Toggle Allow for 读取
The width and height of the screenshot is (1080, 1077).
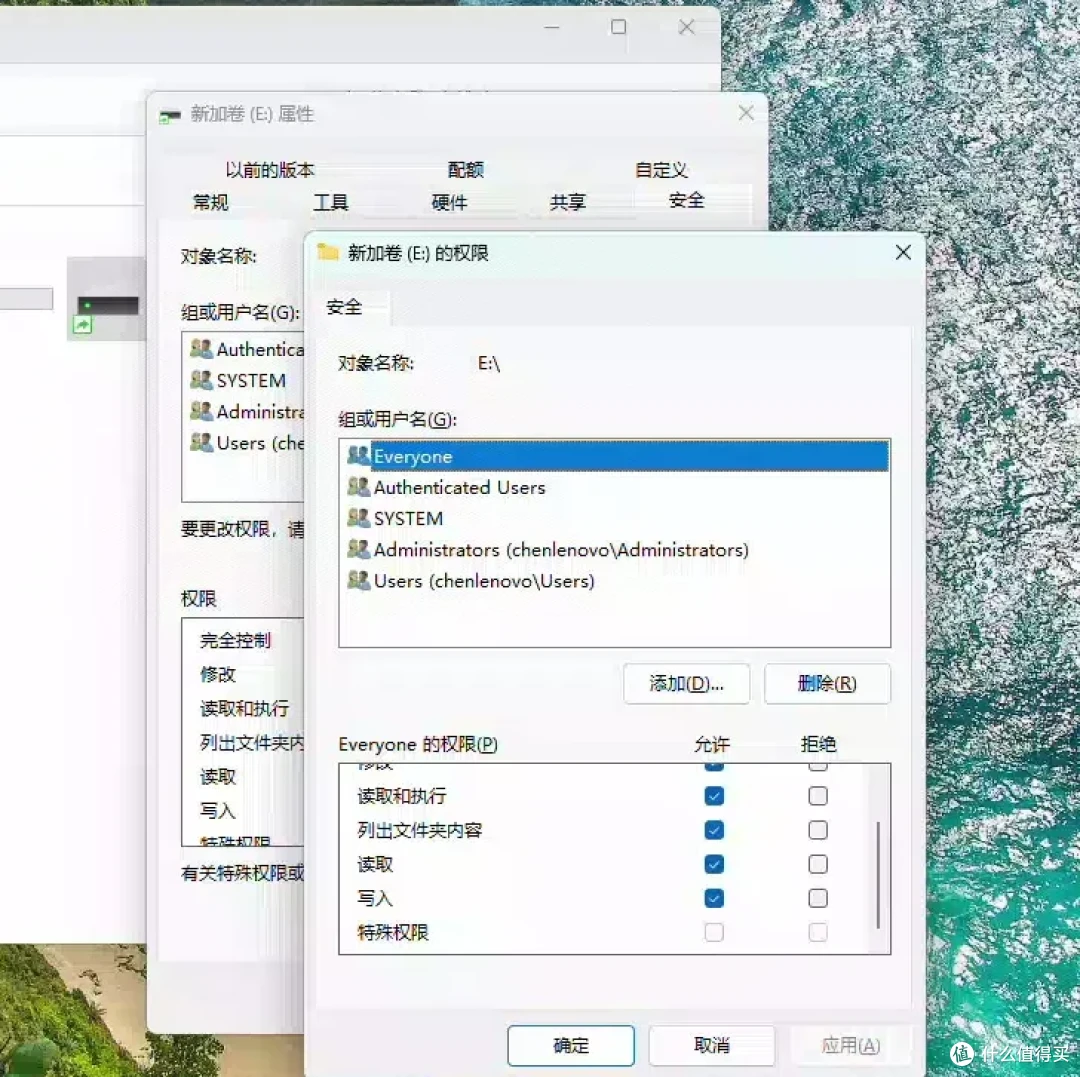click(x=714, y=864)
